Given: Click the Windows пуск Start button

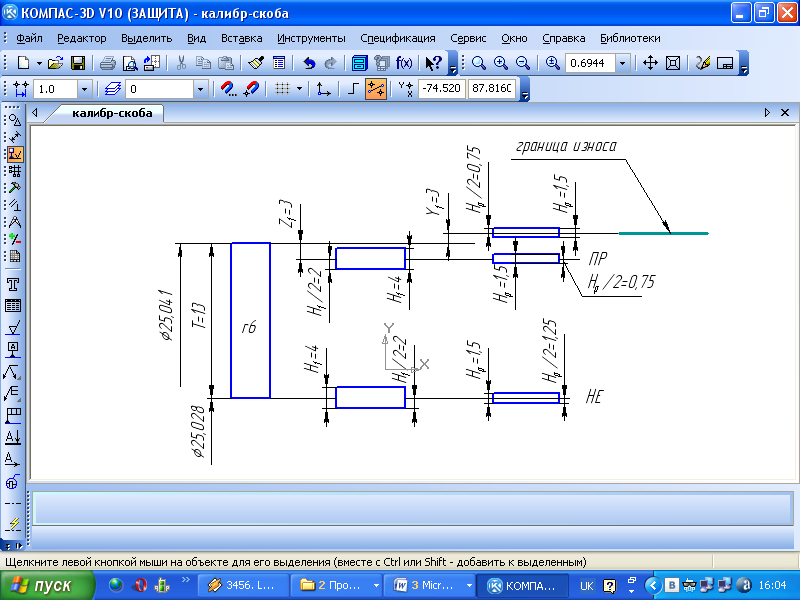Looking at the screenshot, I should (x=47, y=585).
